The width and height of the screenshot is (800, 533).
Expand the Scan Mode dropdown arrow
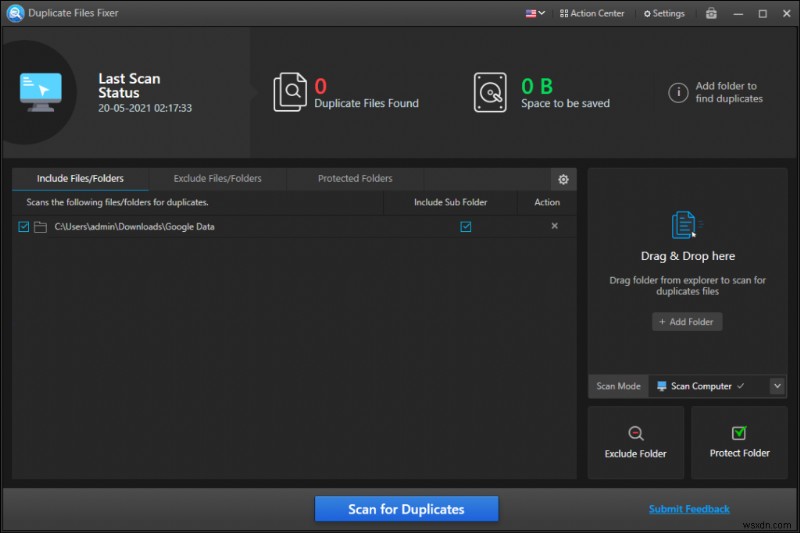[776, 386]
